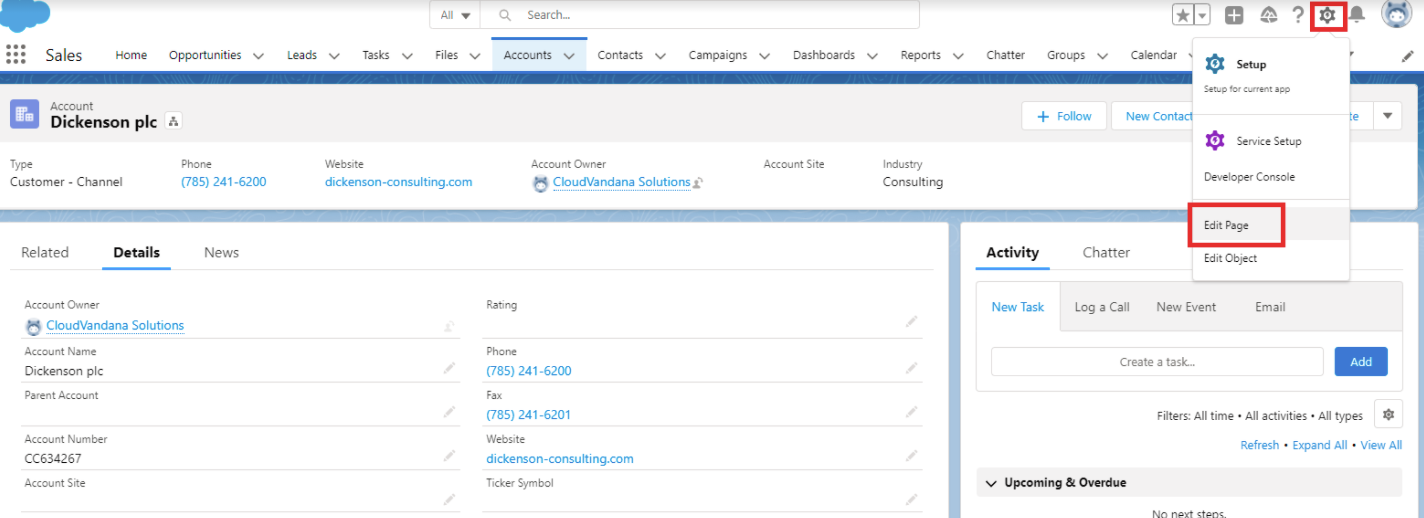Open dickenson-consulting.com link in highlights
1424x518 pixels.
click(x=398, y=182)
